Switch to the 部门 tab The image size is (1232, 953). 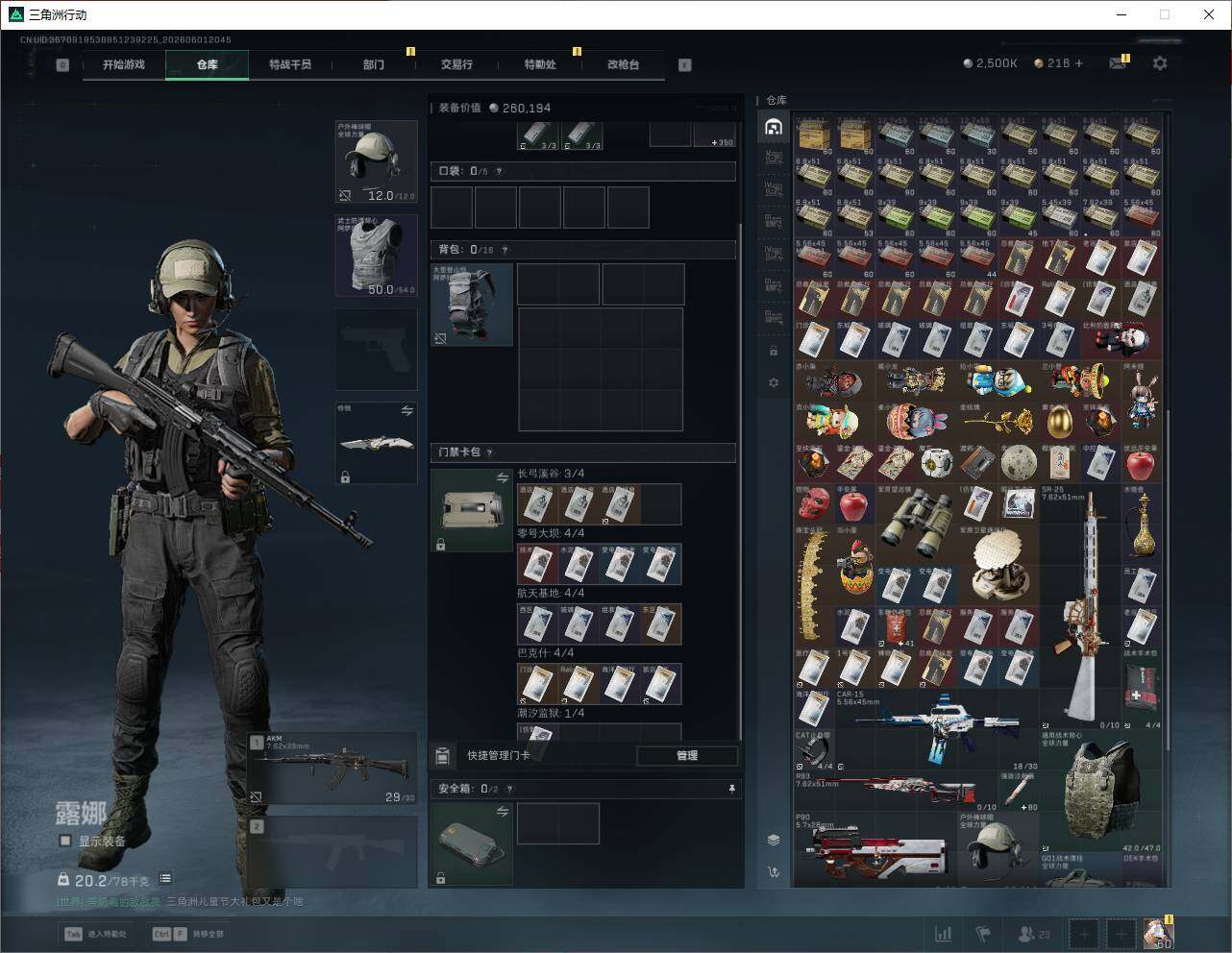tap(373, 64)
